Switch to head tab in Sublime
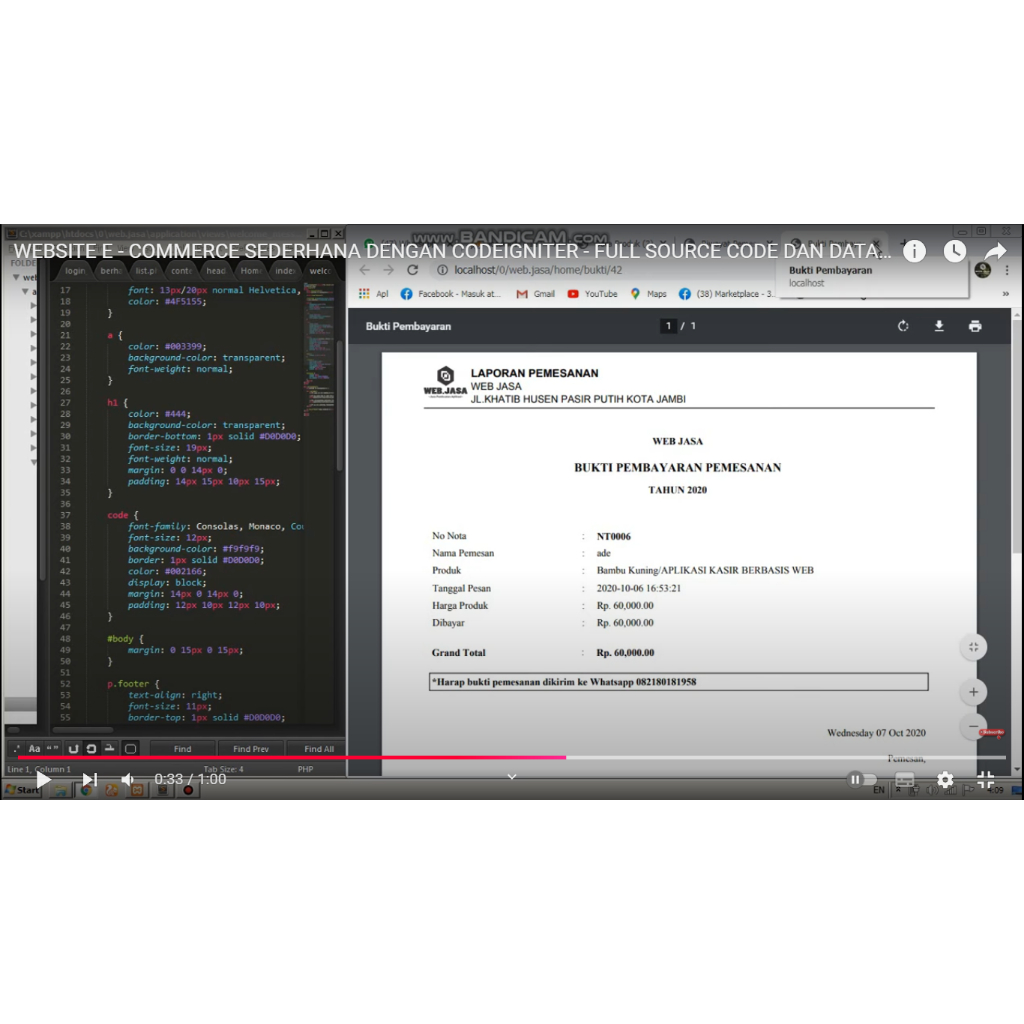The image size is (1024, 1024). tap(216, 270)
